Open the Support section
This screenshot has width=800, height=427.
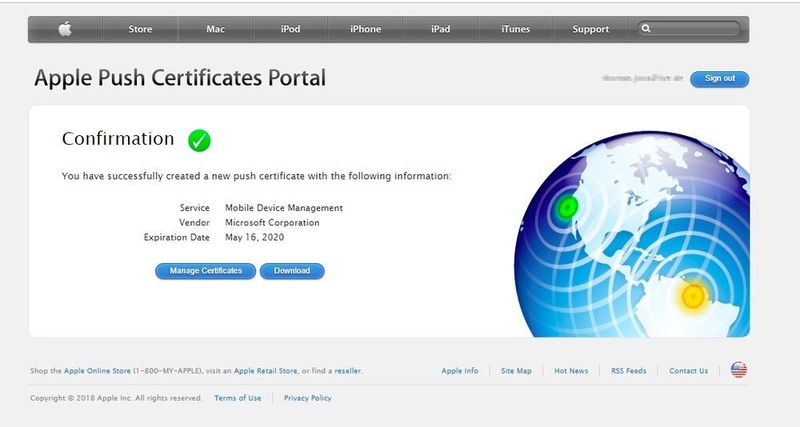pyautogui.click(x=590, y=29)
